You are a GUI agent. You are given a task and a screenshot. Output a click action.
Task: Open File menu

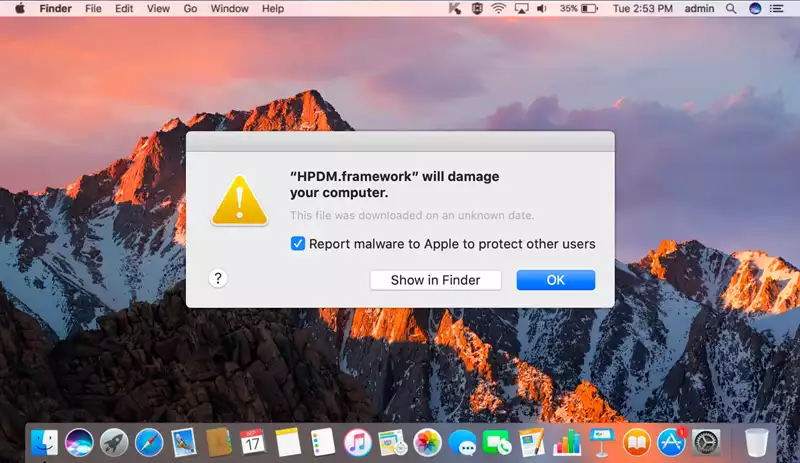93,9
